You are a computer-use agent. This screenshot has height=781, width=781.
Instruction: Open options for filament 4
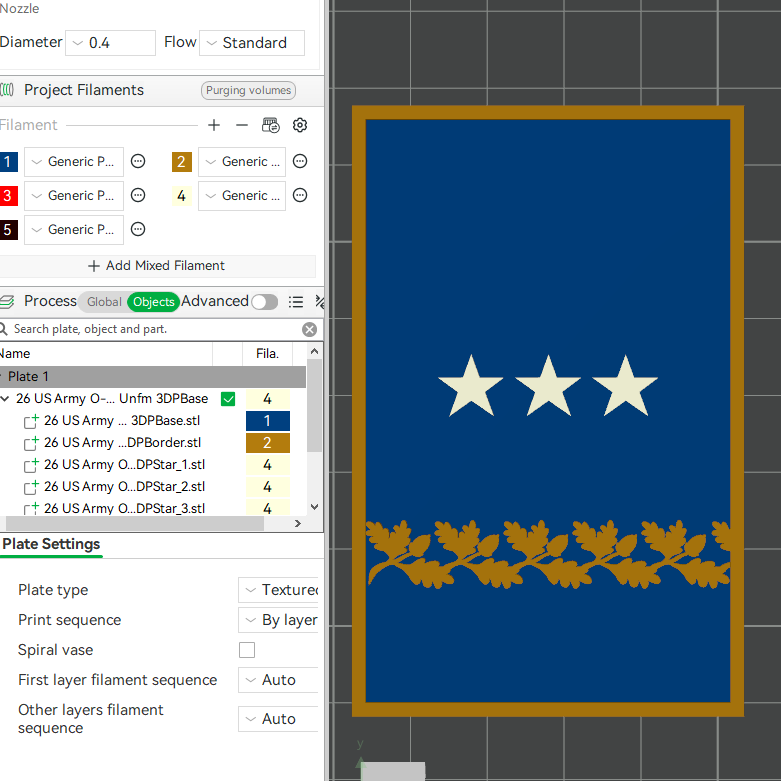300,195
